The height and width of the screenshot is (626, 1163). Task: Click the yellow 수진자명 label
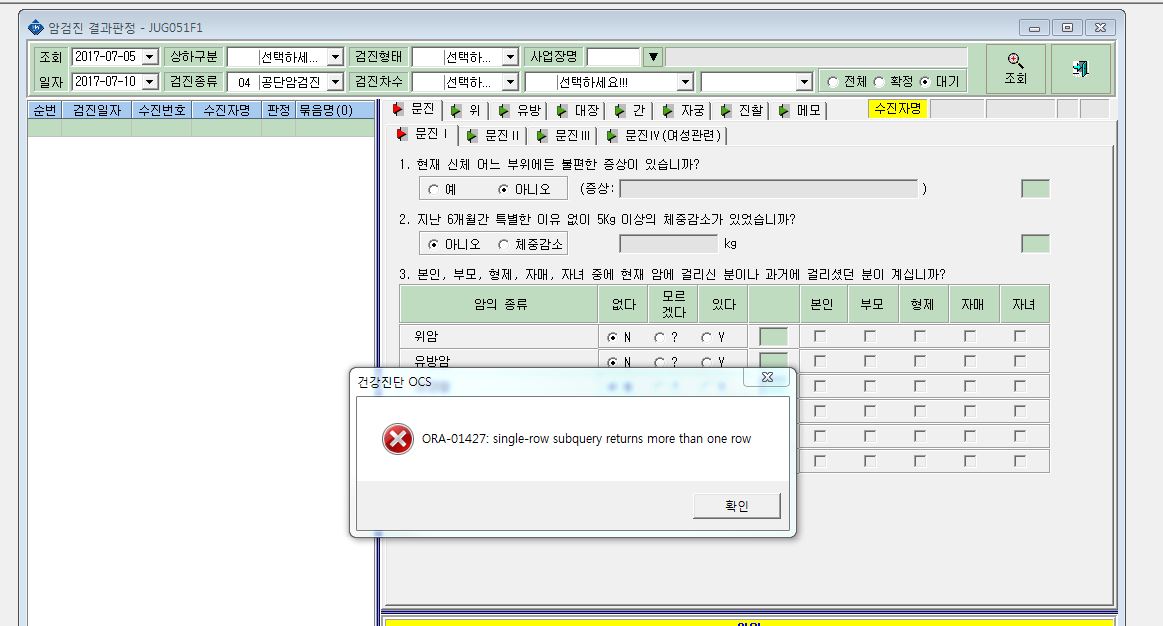[x=897, y=108]
